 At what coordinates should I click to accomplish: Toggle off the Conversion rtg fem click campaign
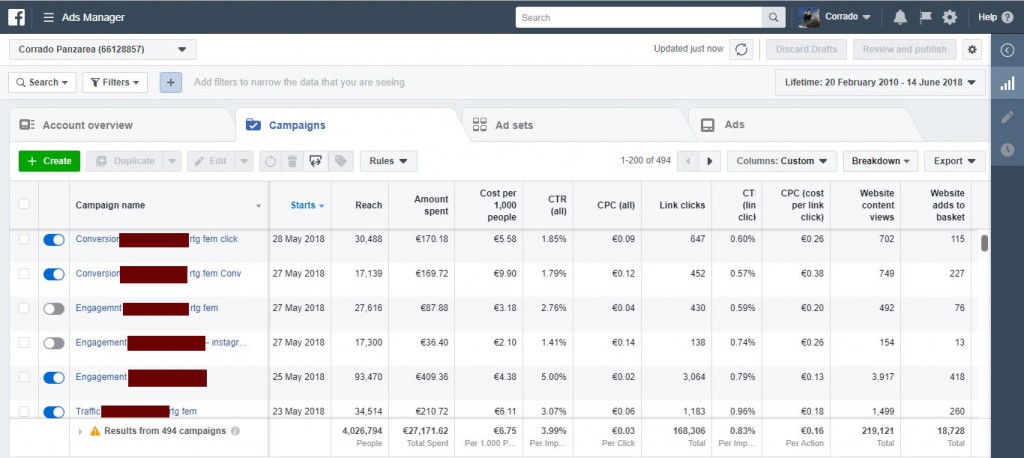coord(54,240)
